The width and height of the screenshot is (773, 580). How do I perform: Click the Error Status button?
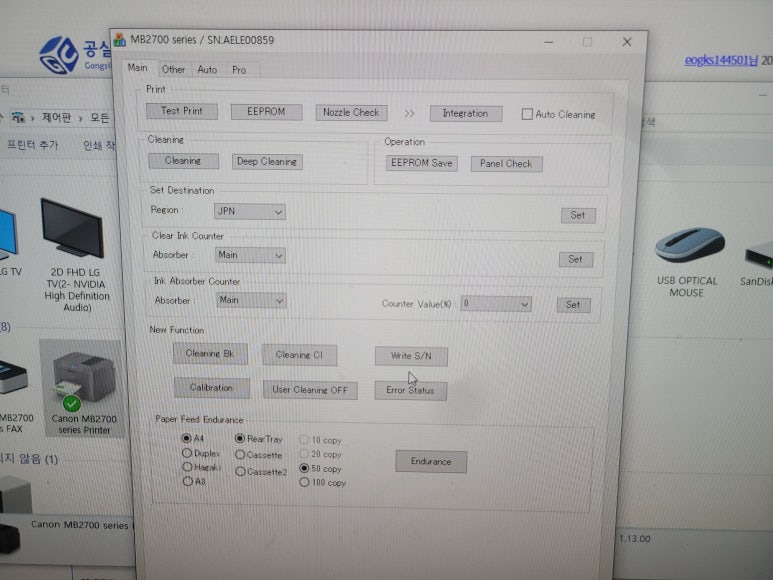411,391
